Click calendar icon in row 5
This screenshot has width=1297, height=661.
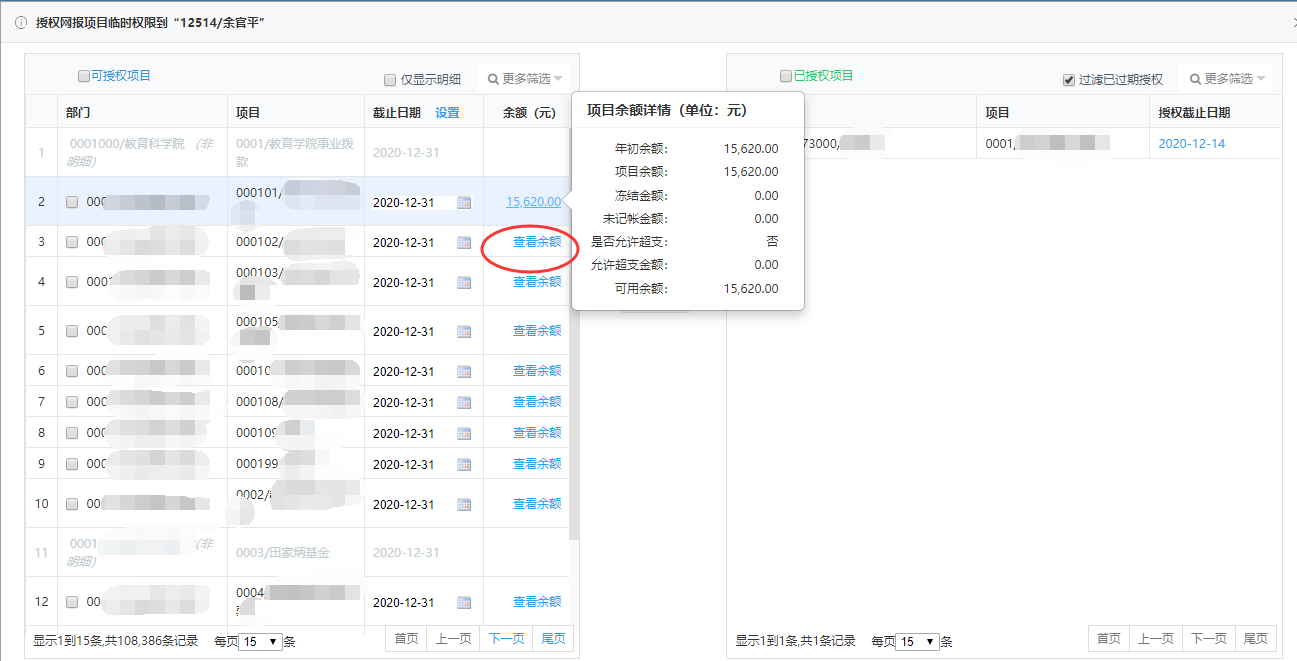[x=464, y=332]
